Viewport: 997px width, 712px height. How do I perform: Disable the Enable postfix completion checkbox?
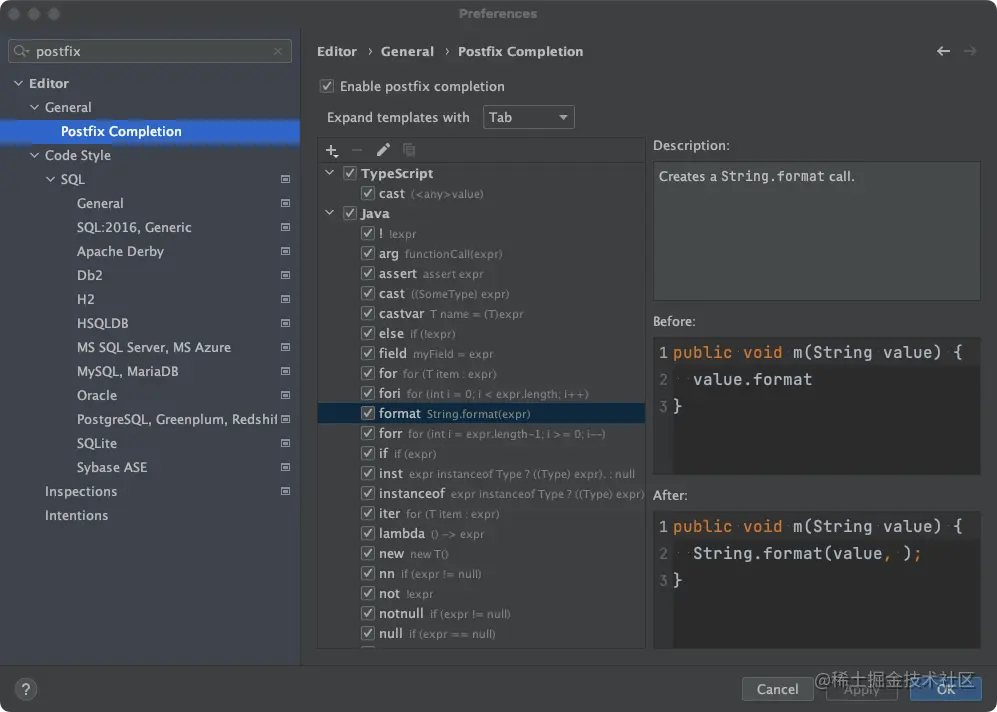click(327, 87)
